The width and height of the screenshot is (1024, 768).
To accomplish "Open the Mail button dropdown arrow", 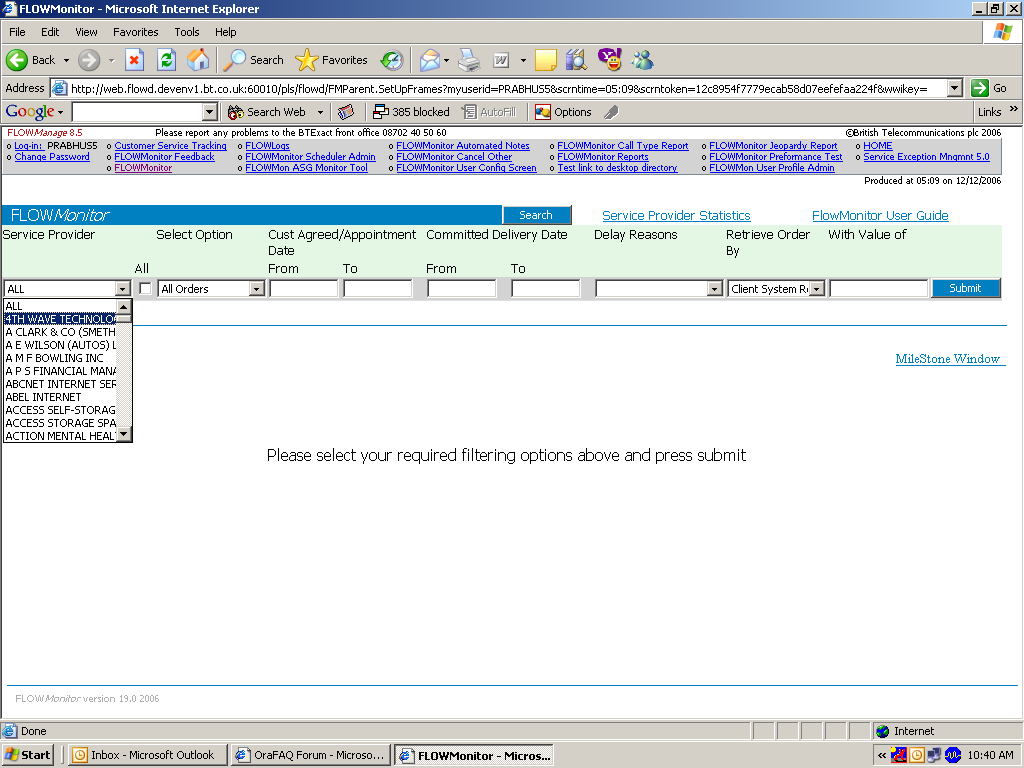I will coord(447,60).
